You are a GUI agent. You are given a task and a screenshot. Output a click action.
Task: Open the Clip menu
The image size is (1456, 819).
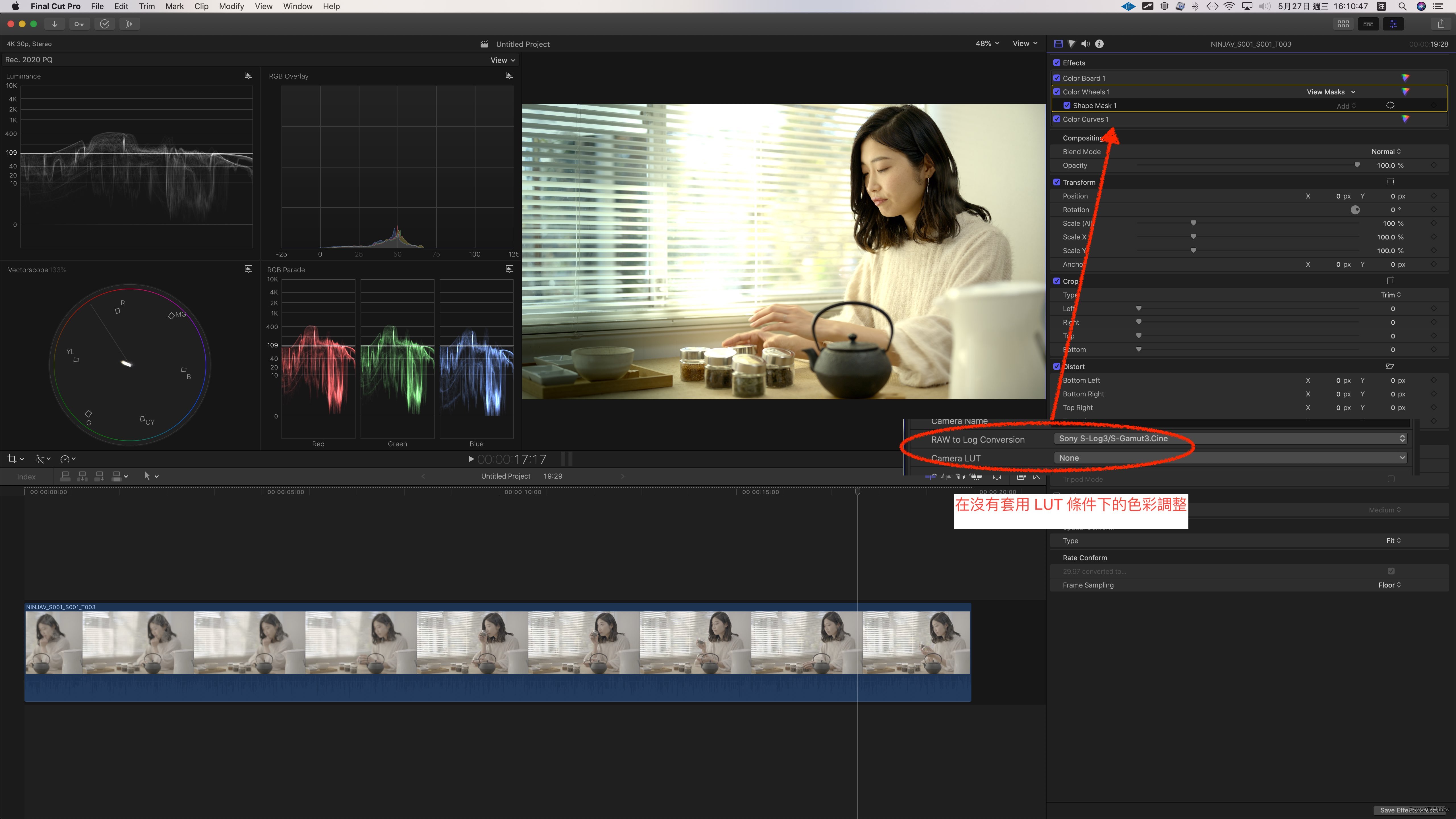201,6
